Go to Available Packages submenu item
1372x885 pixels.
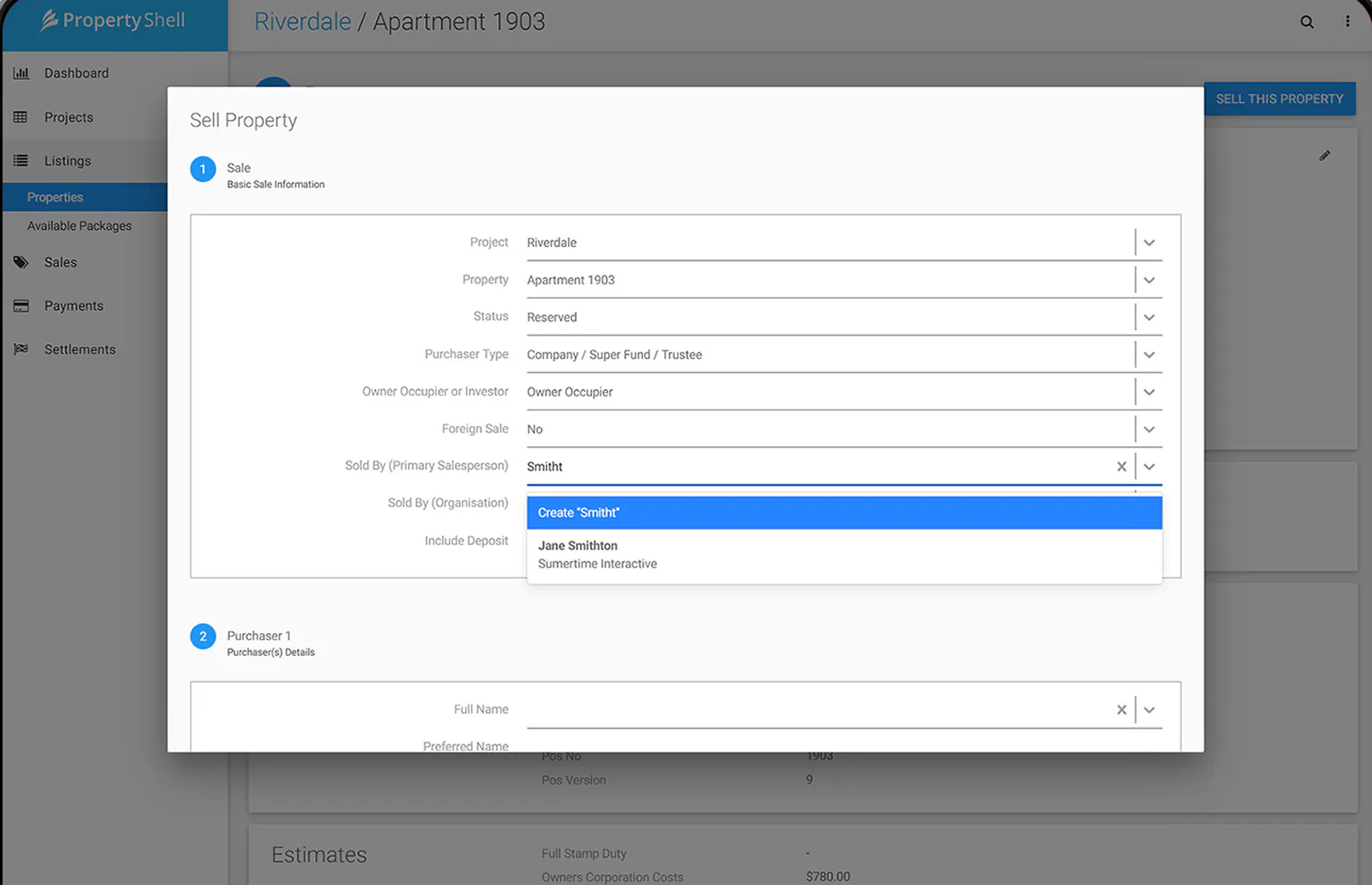pos(79,226)
